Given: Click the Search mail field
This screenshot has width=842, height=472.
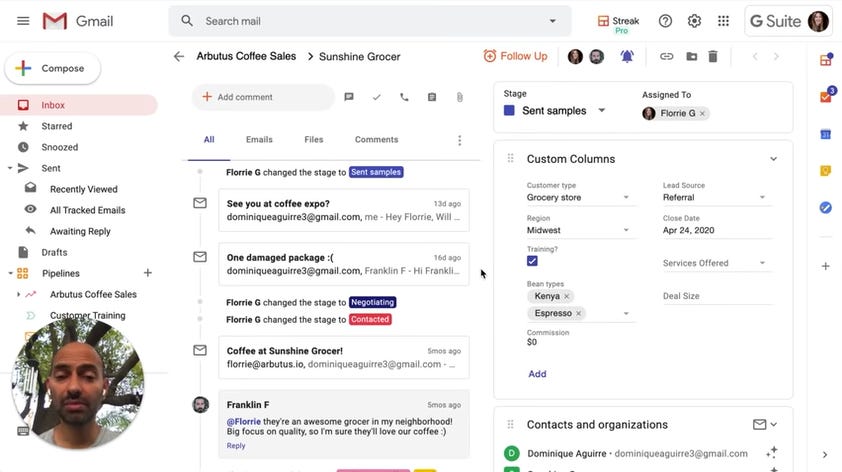Looking at the screenshot, I should click(370, 21).
